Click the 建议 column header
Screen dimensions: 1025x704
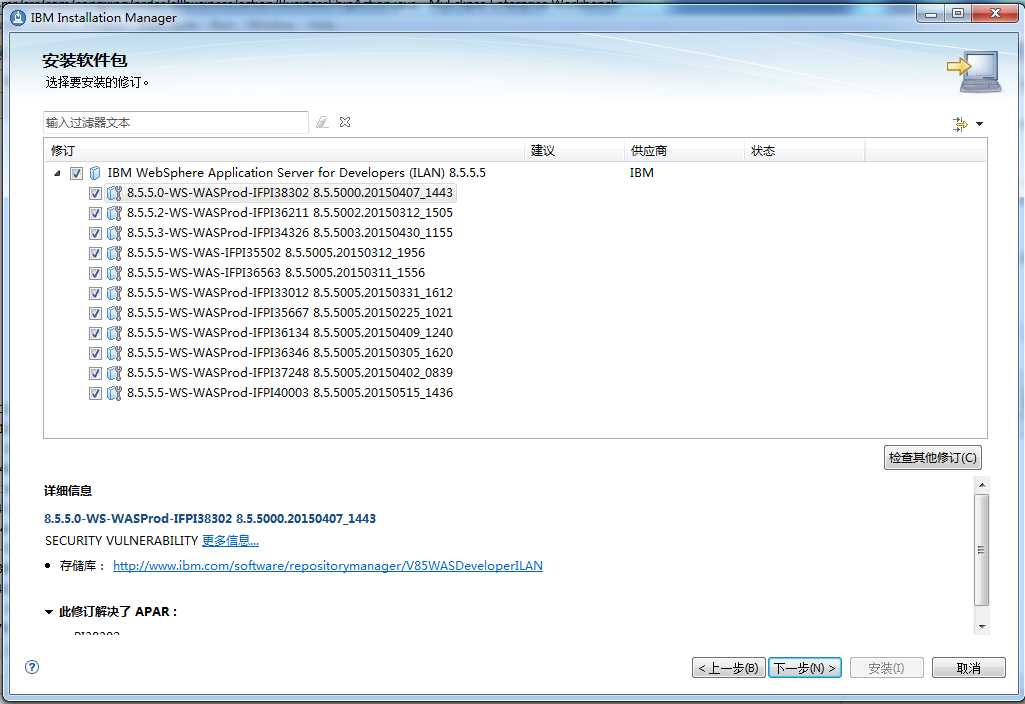[x=575, y=150]
